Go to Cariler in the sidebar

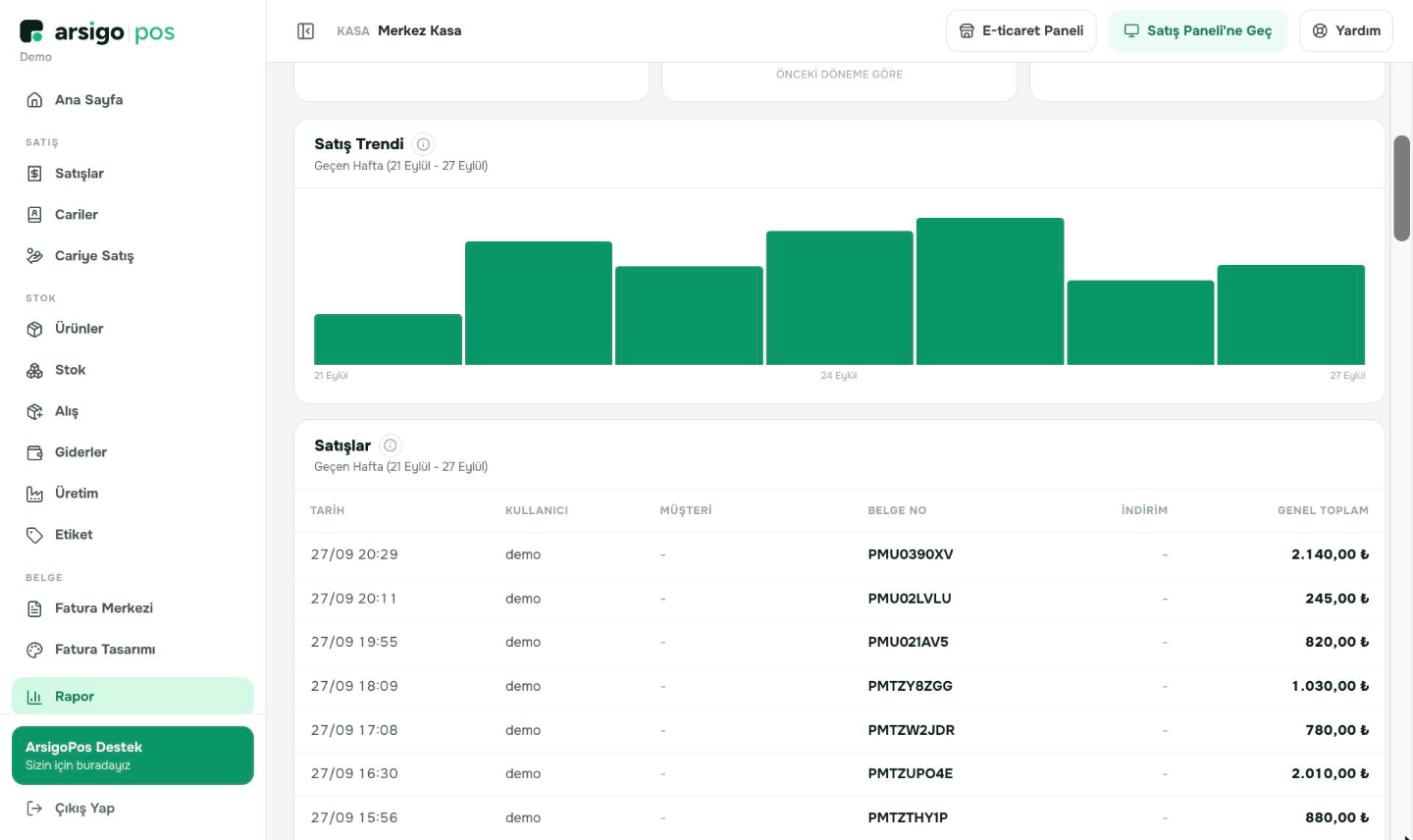pos(133,215)
